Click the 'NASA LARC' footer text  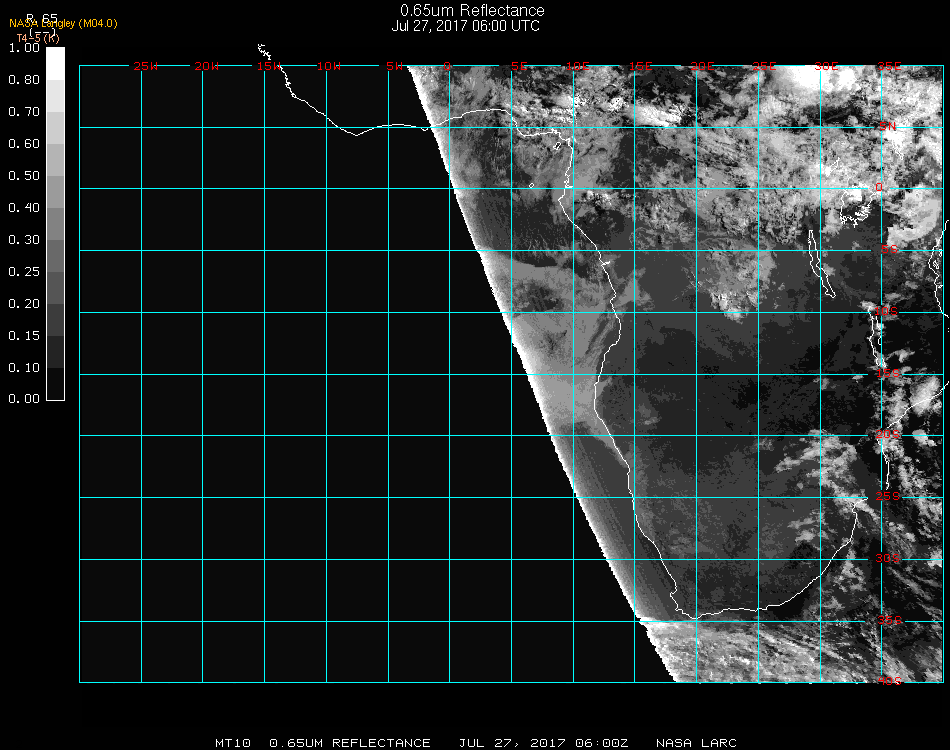coord(696,743)
